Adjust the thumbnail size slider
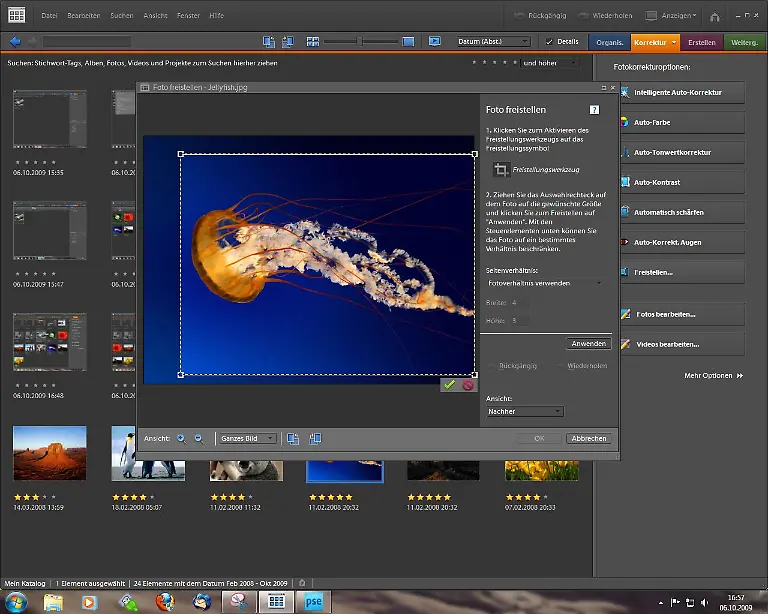768x614 pixels. (x=362, y=41)
